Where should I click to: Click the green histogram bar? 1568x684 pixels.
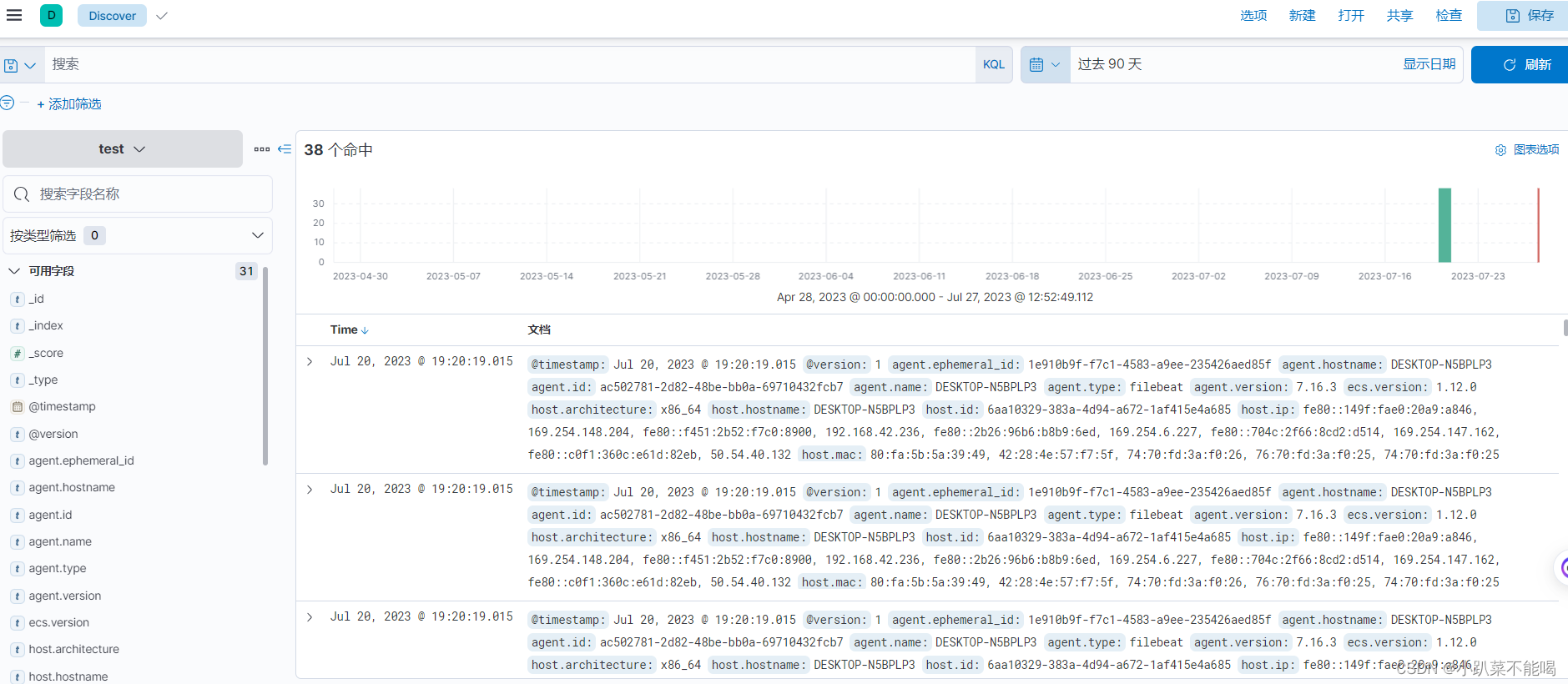[x=1444, y=225]
